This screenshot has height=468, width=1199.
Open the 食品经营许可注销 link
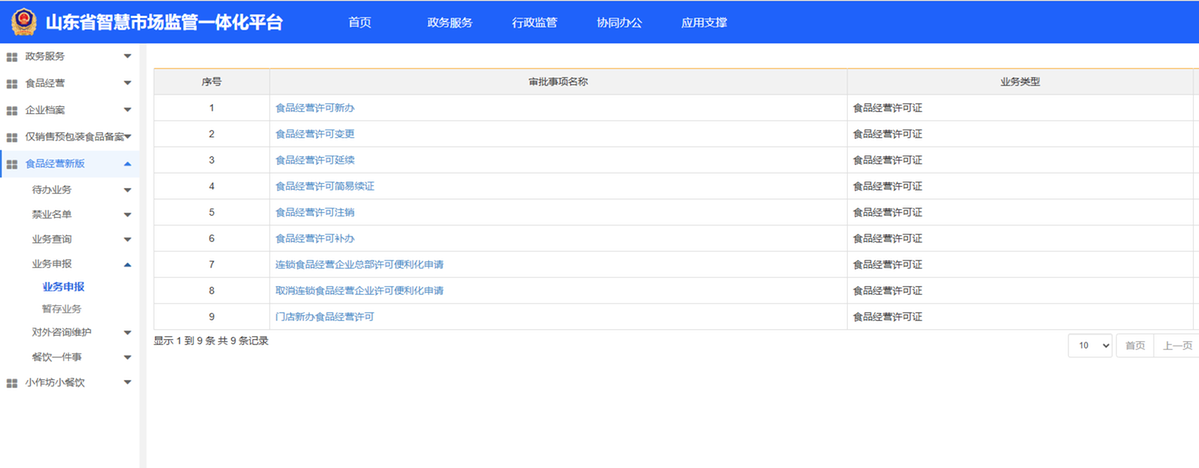[315, 212]
